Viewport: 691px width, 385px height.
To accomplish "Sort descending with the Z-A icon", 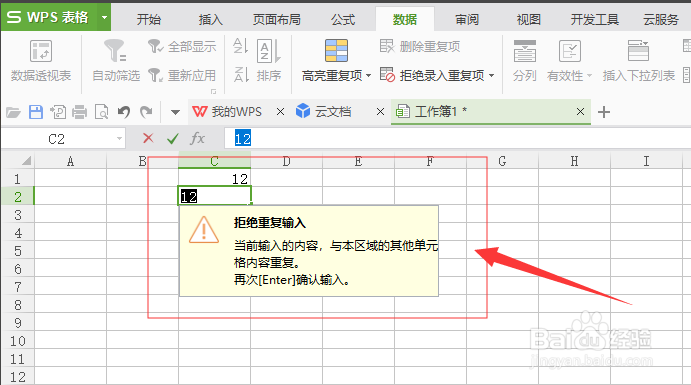I will coord(241,74).
